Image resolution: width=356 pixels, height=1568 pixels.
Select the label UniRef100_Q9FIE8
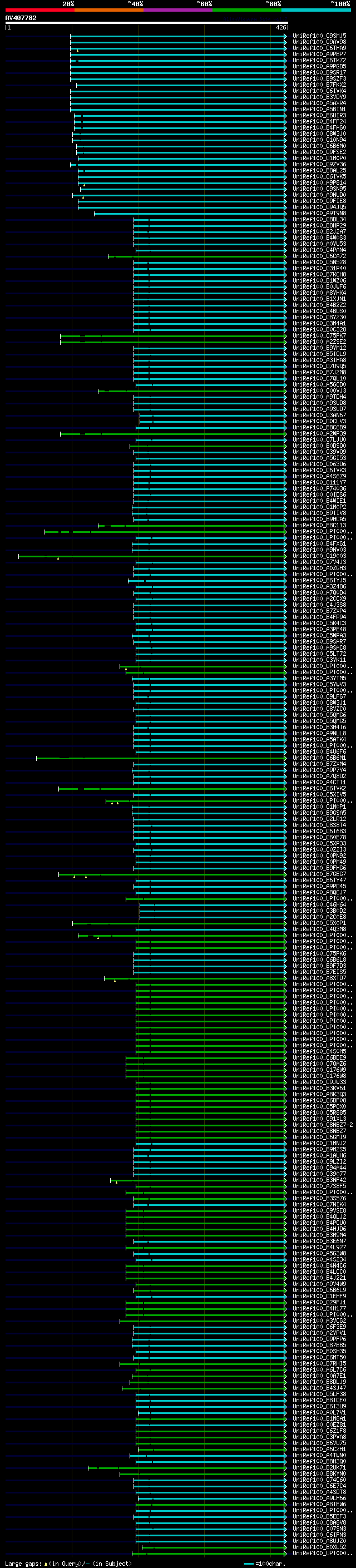319,201
